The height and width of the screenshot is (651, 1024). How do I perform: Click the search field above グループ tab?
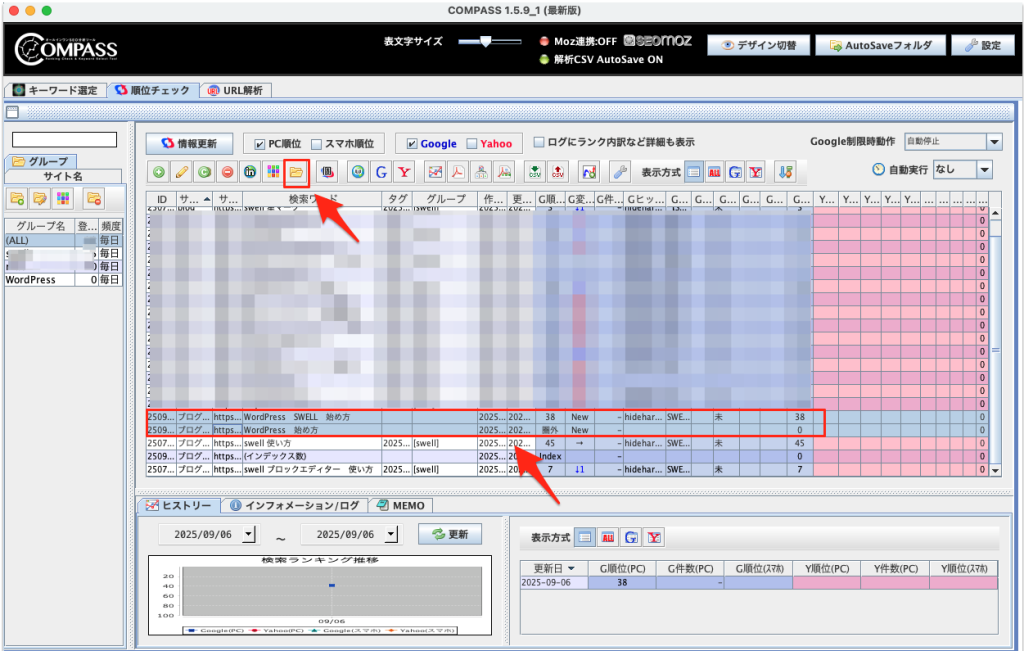pos(64,140)
